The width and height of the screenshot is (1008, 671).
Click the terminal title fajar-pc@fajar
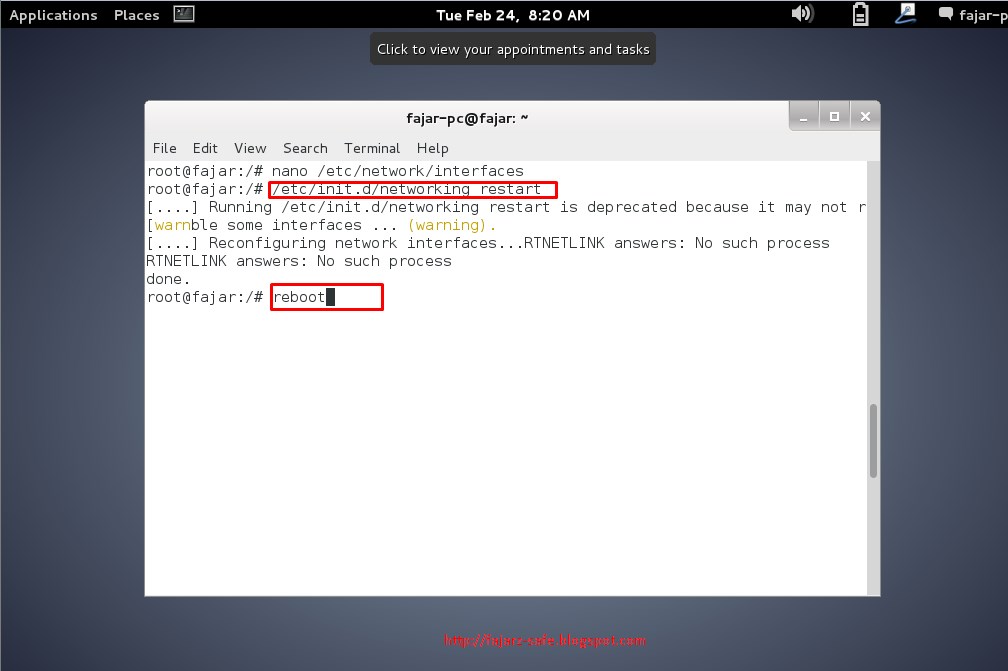coord(467,118)
